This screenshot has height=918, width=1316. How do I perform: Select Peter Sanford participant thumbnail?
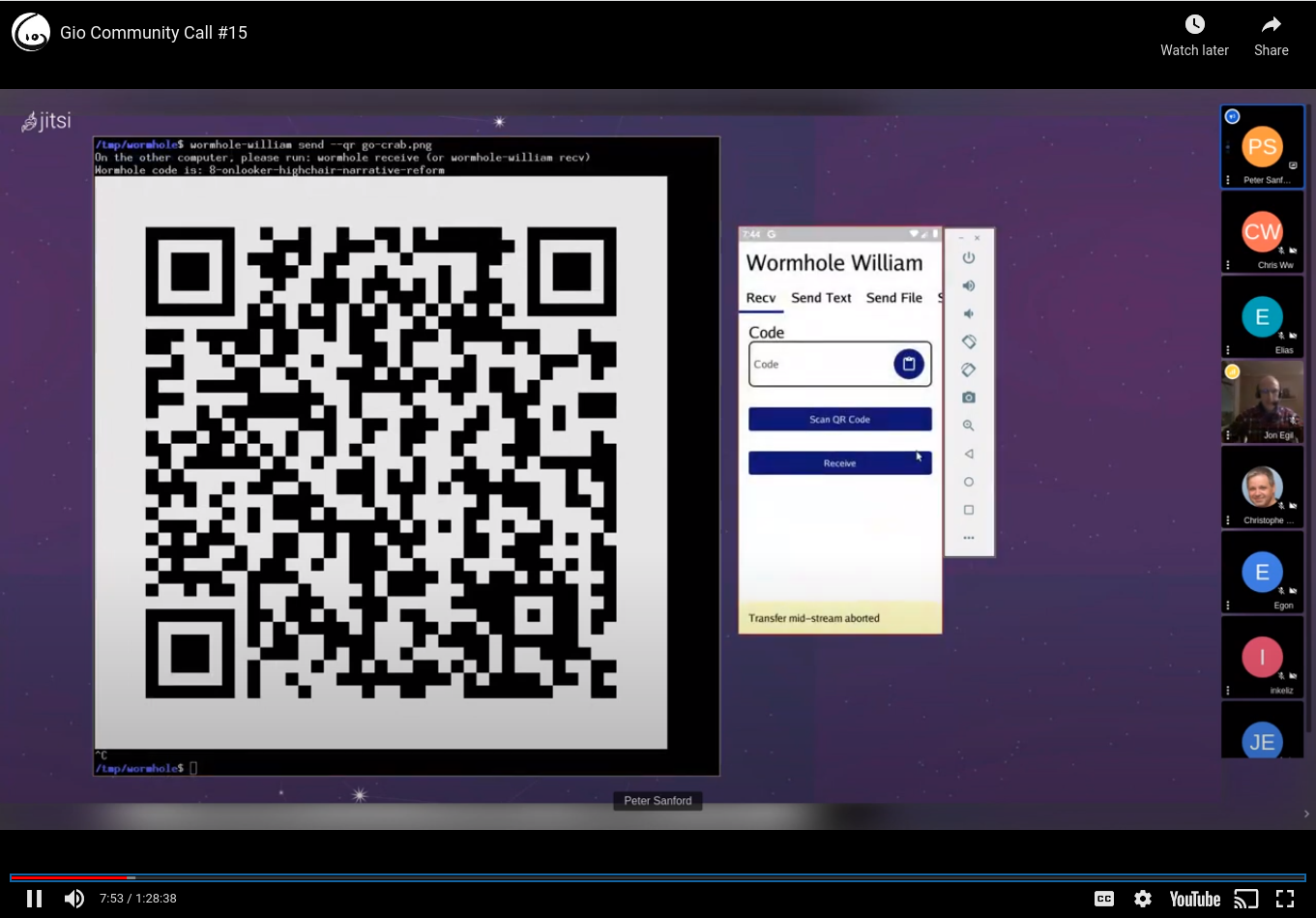click(x=1263, y=147)
